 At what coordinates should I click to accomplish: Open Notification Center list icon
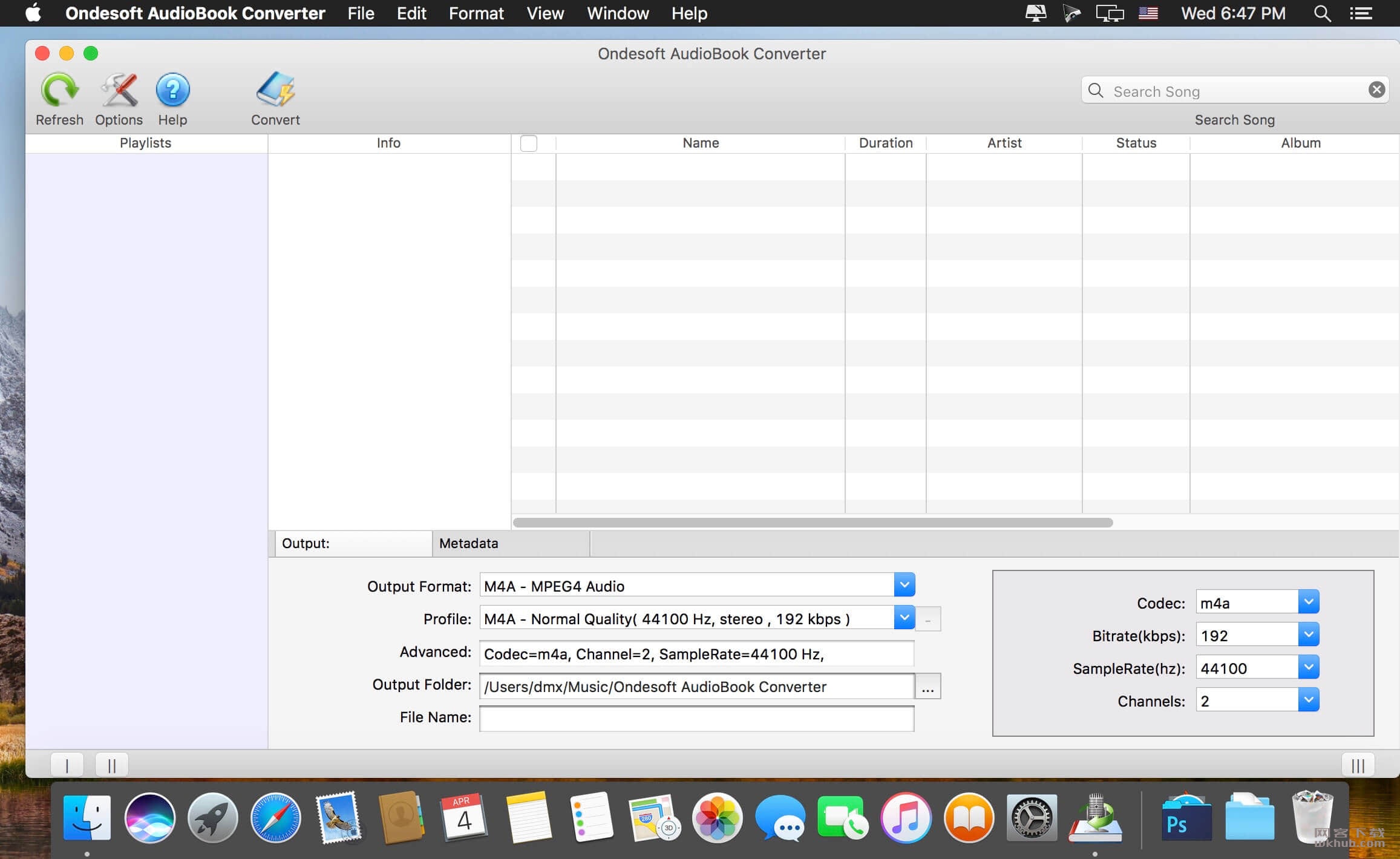pos(1361,13)
